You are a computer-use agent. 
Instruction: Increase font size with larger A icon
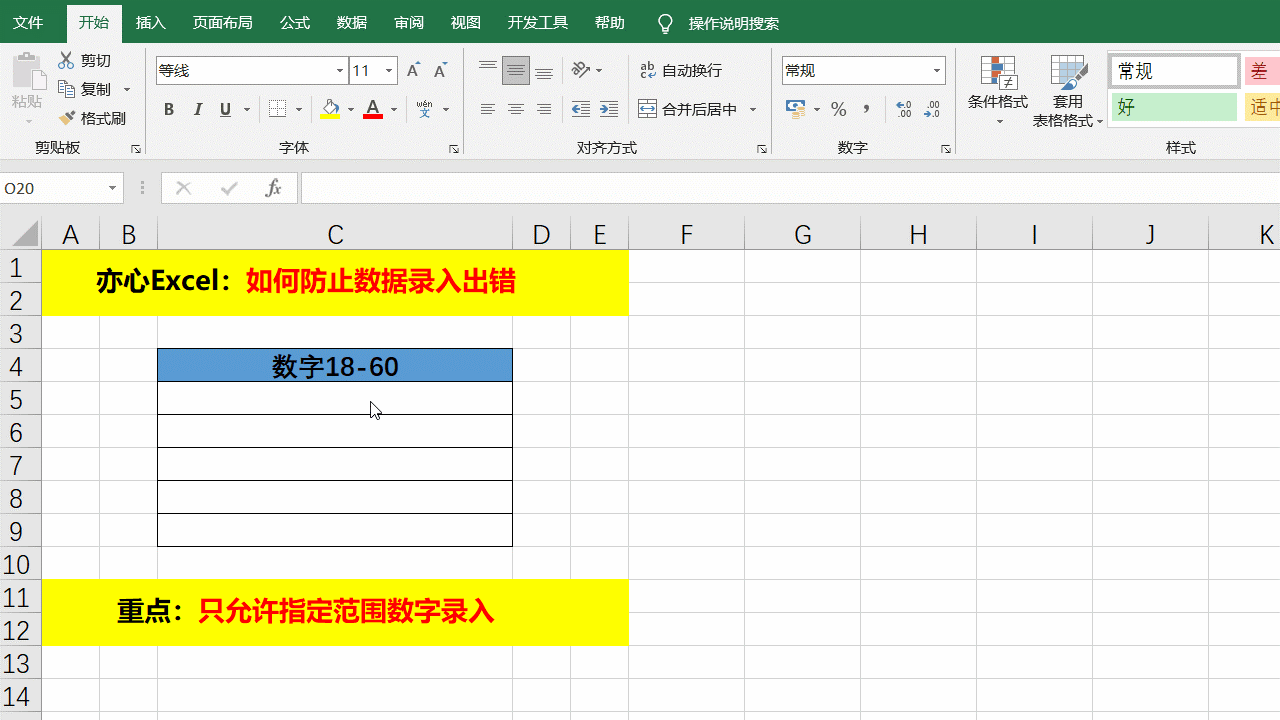coord(413,71)
